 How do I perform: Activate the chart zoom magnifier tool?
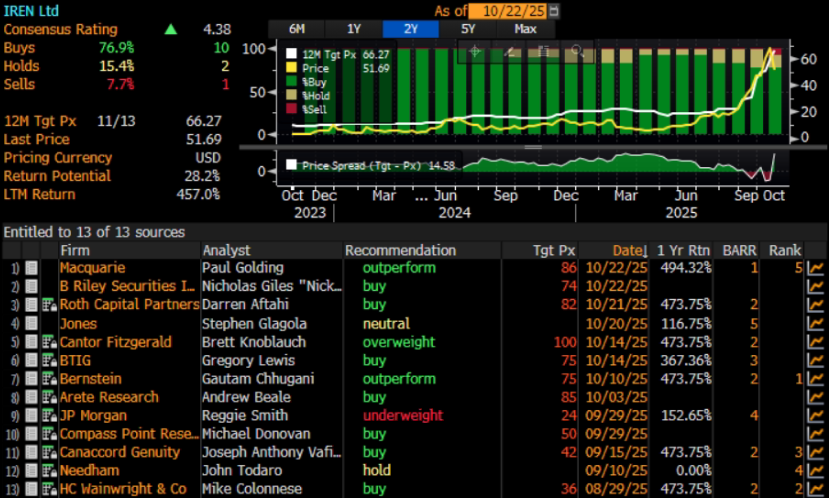pos(577,51)
